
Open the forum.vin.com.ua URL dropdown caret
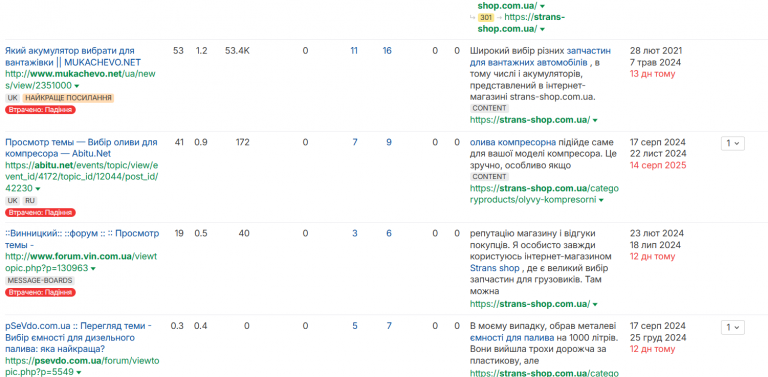point(93,269)
